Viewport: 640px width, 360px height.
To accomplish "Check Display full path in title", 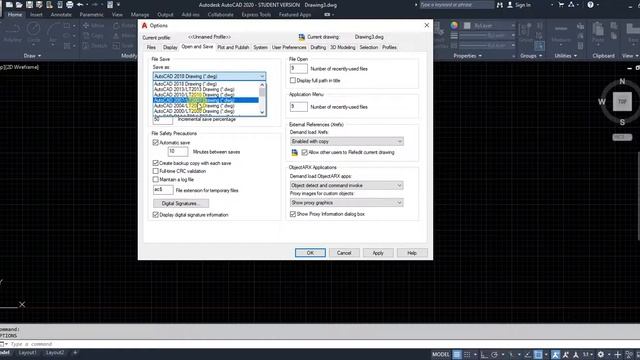I will pyautogui.click(x=293, y=80).
